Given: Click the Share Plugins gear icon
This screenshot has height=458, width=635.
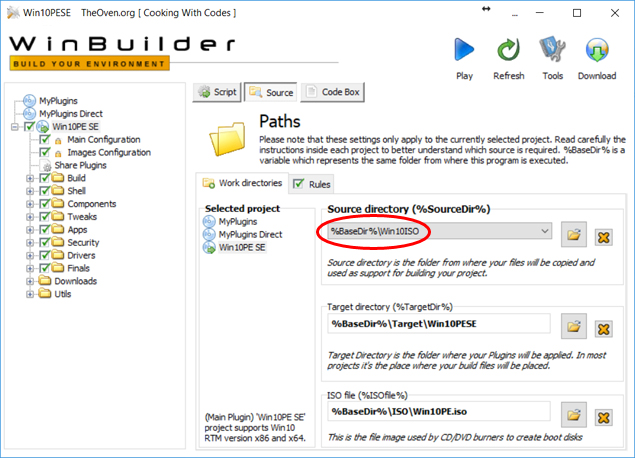Looking at the screenshot, I should click(x=47, y=166).
